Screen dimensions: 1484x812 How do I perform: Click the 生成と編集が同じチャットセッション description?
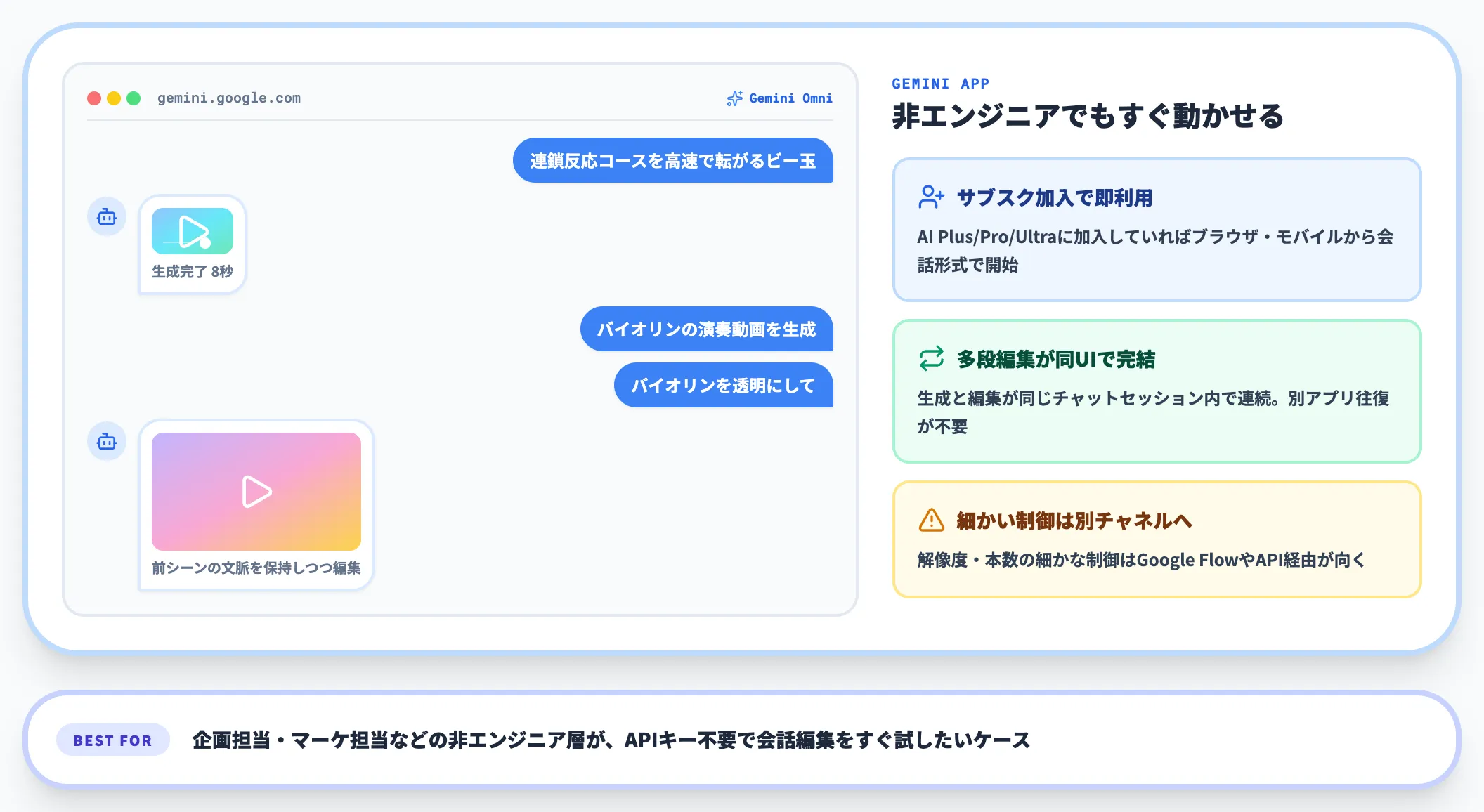[1153, 412]
